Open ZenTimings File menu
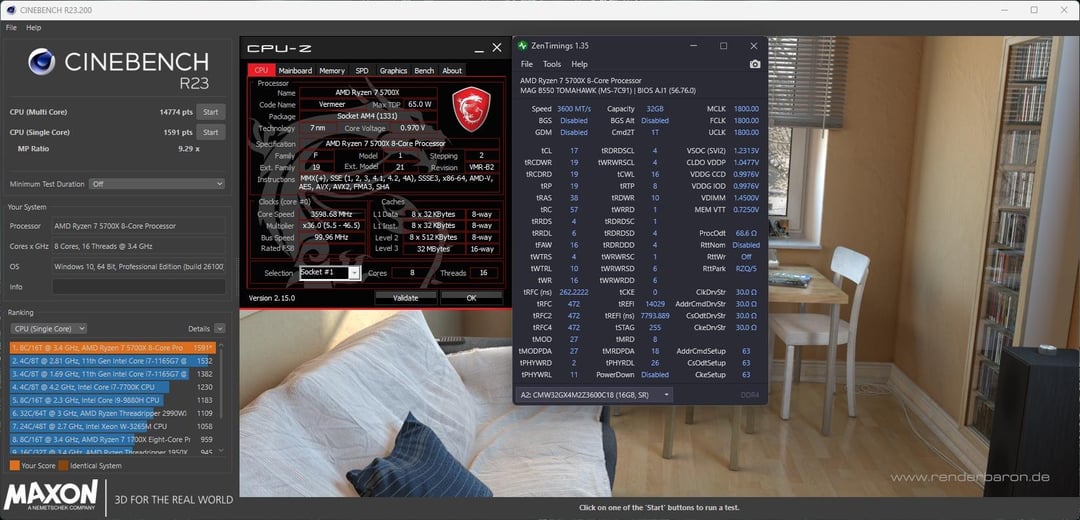This screenshot has width=1080, height=520. point(527,64)
